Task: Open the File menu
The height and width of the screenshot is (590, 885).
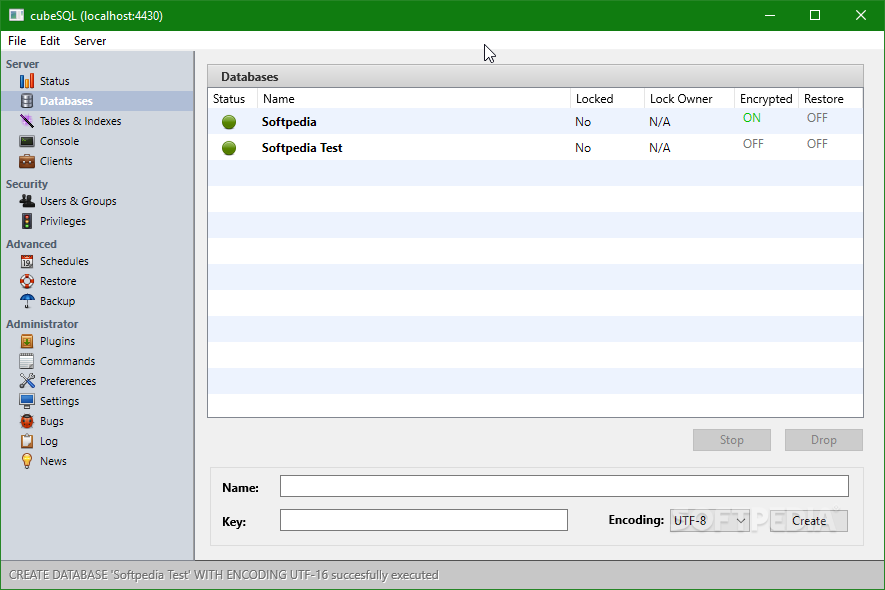Action: (17, 41)
